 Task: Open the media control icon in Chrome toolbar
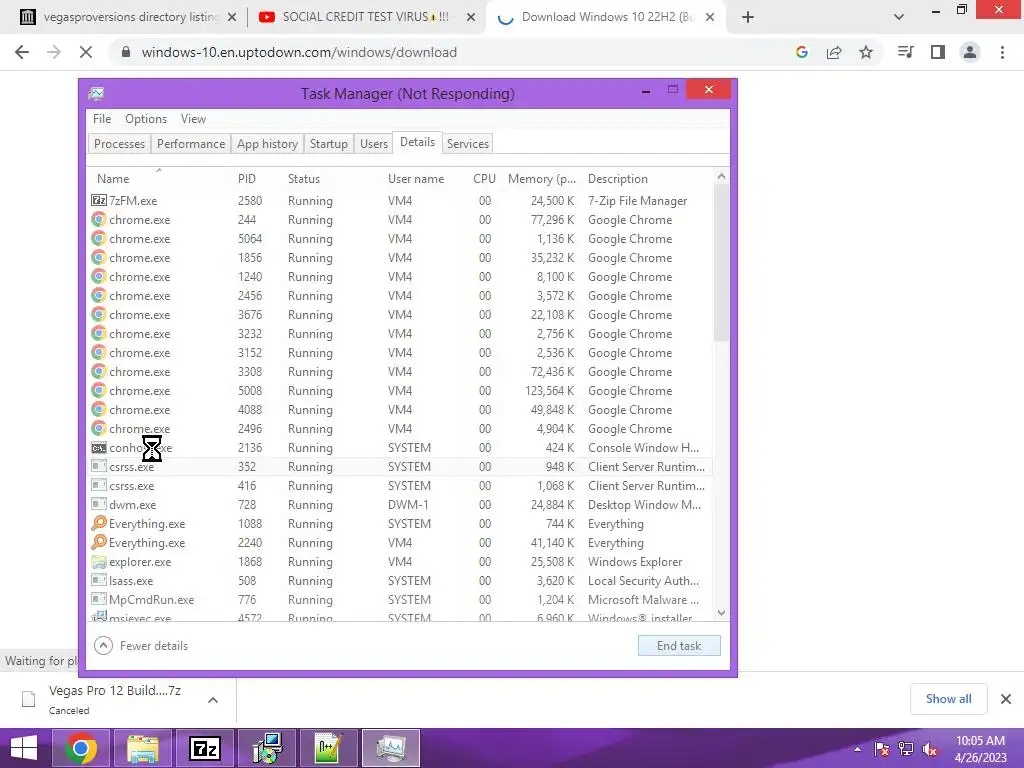point(906,52)
